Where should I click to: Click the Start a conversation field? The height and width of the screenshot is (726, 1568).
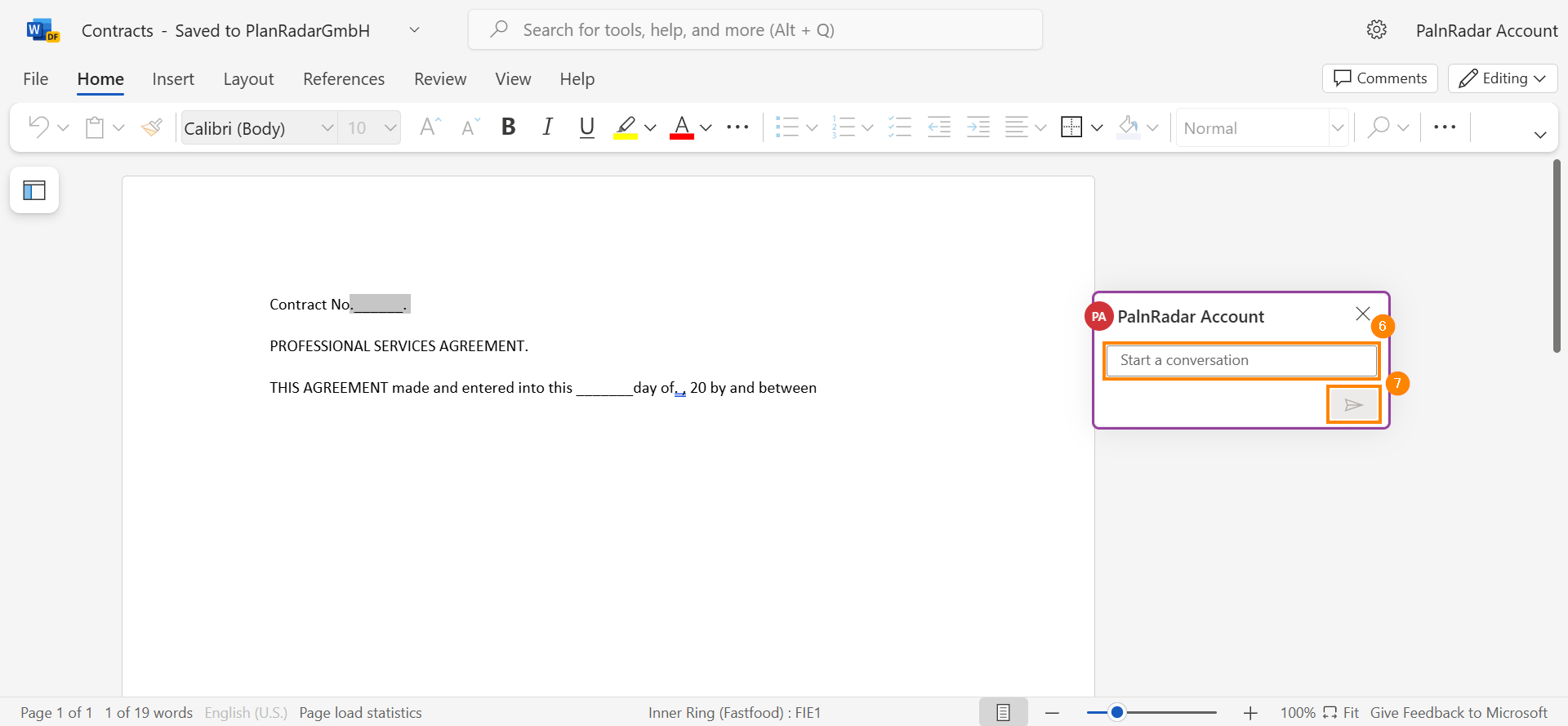click(x=1241, y=360)
